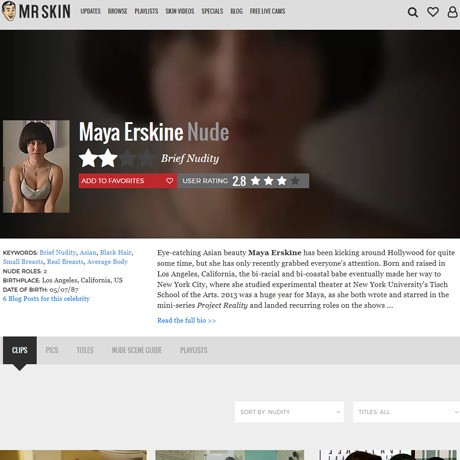Open the search magnifier icon
The height and width of the screenshot is (460, 460).
pyautogui.click(x=413, y=12)
